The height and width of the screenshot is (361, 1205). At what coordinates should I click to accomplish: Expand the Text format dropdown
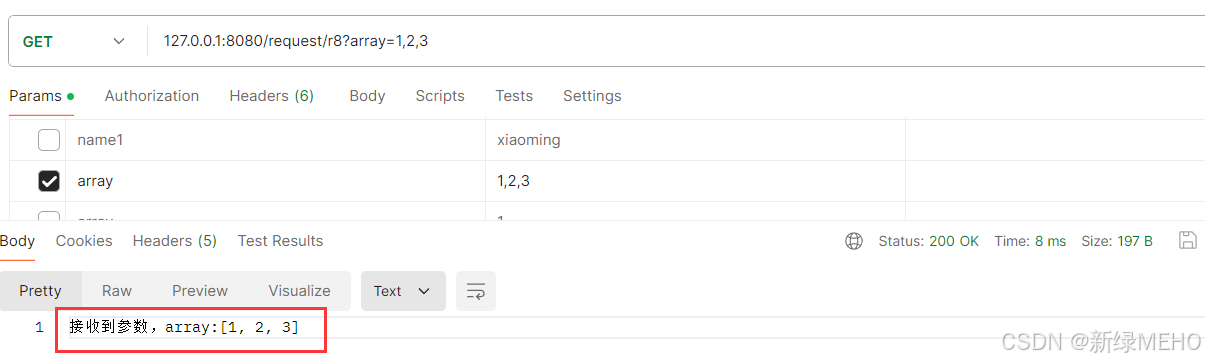pyautogui.click(x=402, y=291)
